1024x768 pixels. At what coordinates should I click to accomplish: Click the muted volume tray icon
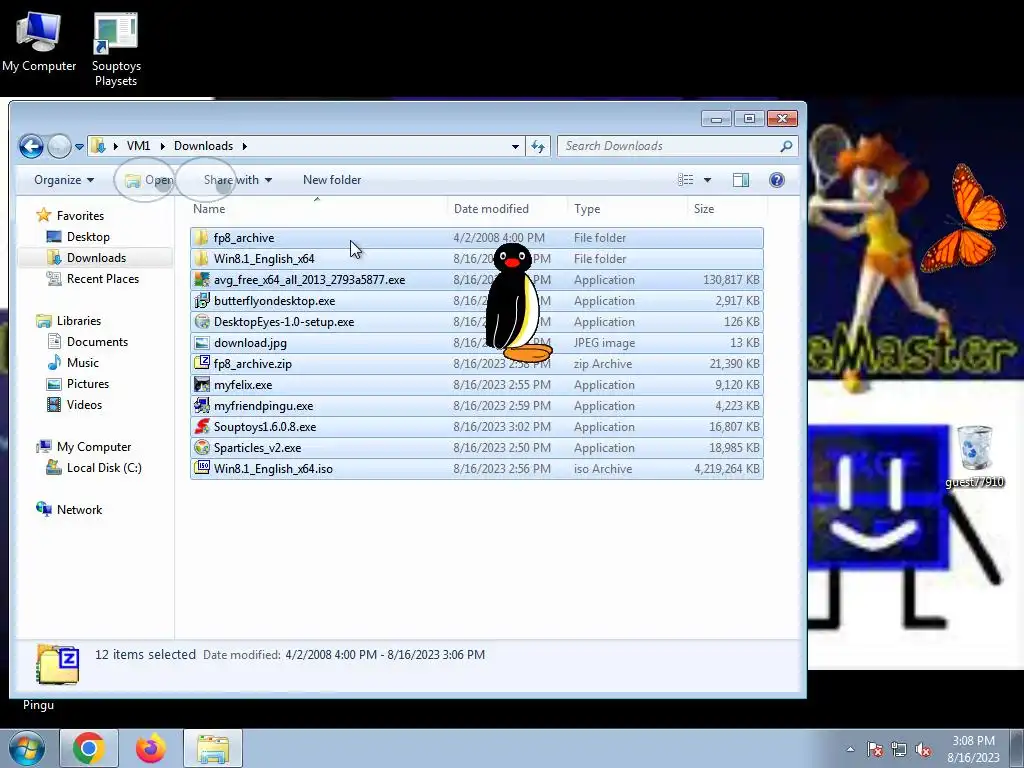[923, 750]
